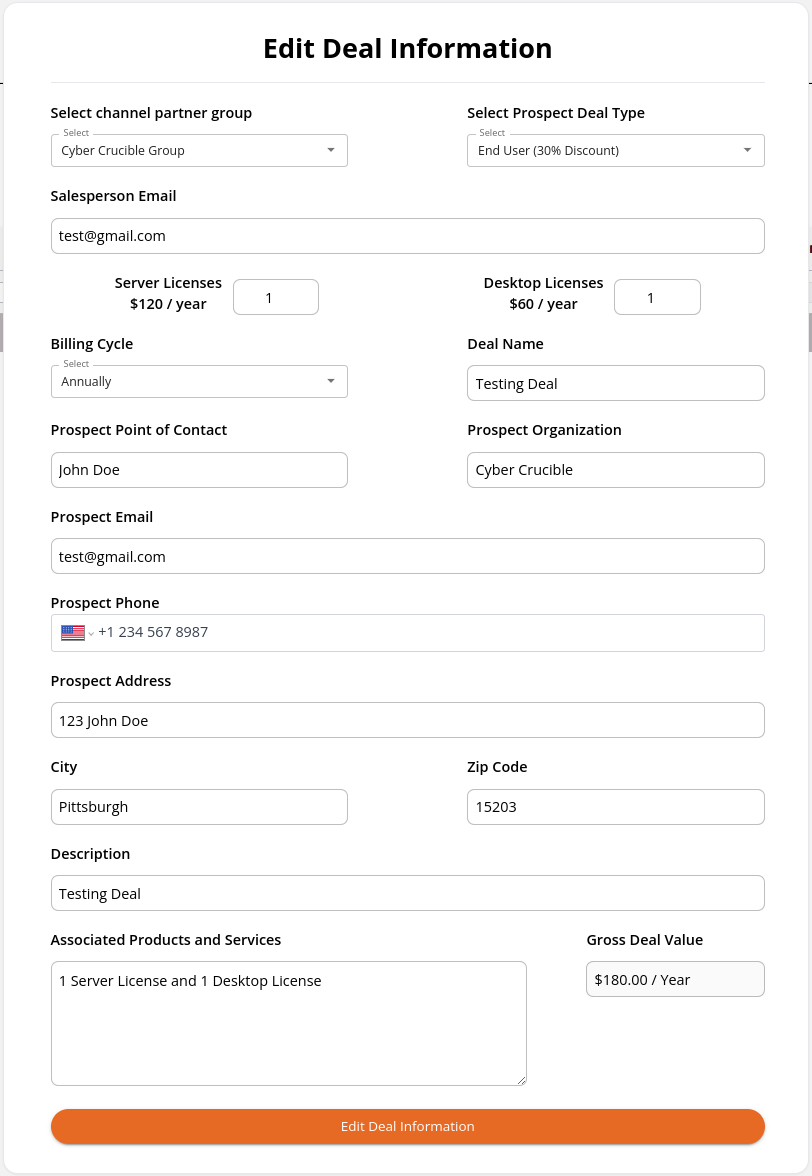Focus the Description text field
This screenshot has height=1176, width=812.
point(407,893)
